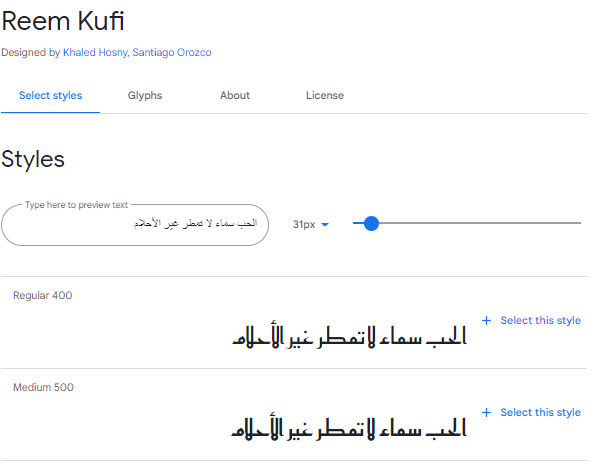Click the Regular 400 Arabic preview text

coord(349,337)
